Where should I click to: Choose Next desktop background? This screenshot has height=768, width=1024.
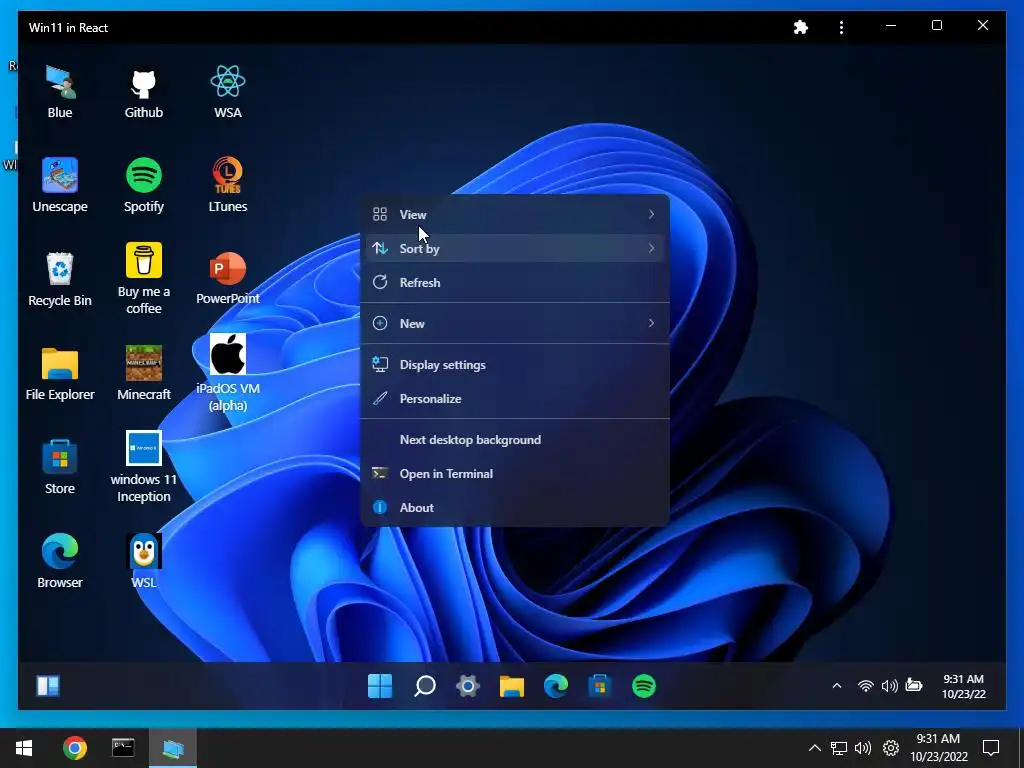pos(515,440)
